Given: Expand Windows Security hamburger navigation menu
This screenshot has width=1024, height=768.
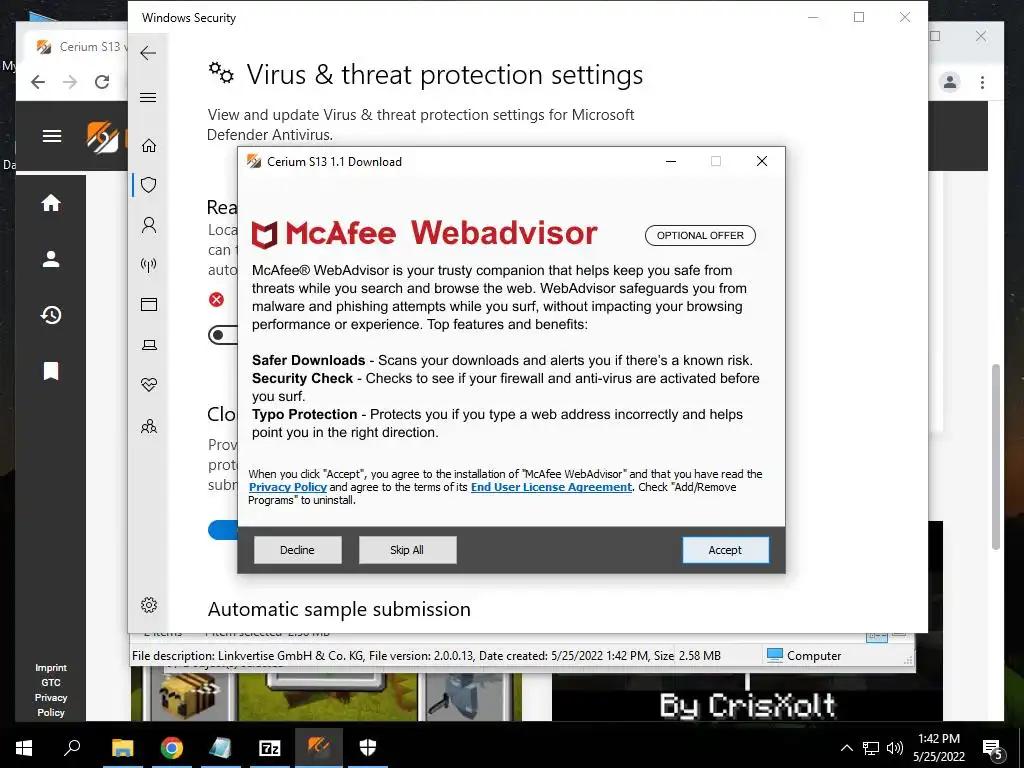Looking at the screenshot, I should pyautogui.click(x=148, y=97).
